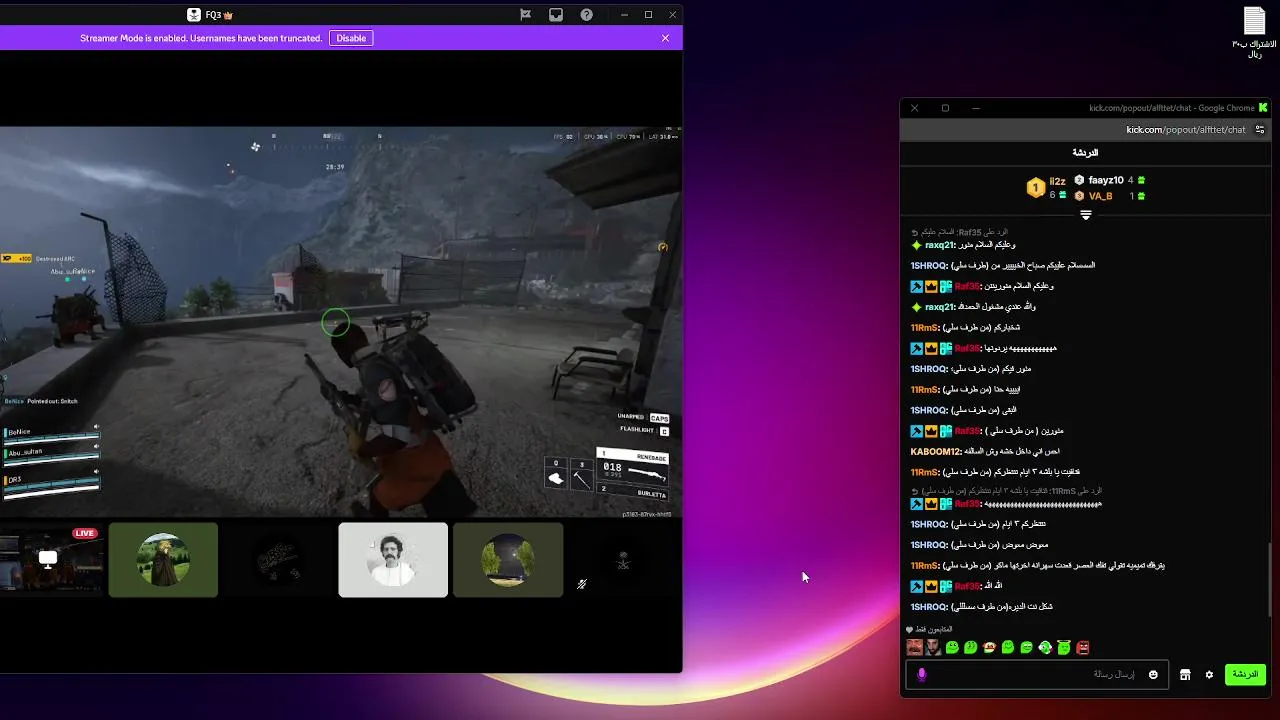Click the FQ3 server avatar in title bar
Viewport: 1280px width, 720px height.
[194, 15]
